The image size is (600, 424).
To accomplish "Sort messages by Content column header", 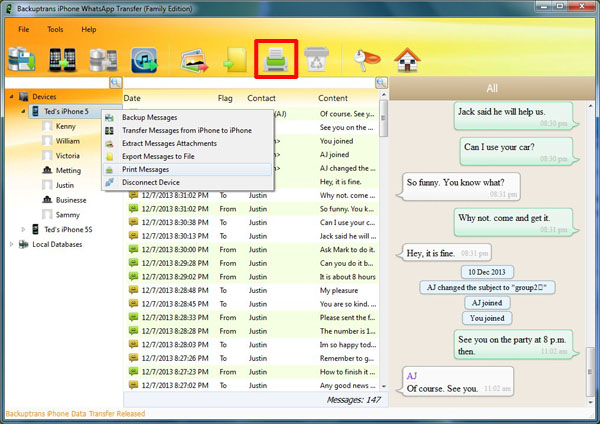I will [333, 98].
